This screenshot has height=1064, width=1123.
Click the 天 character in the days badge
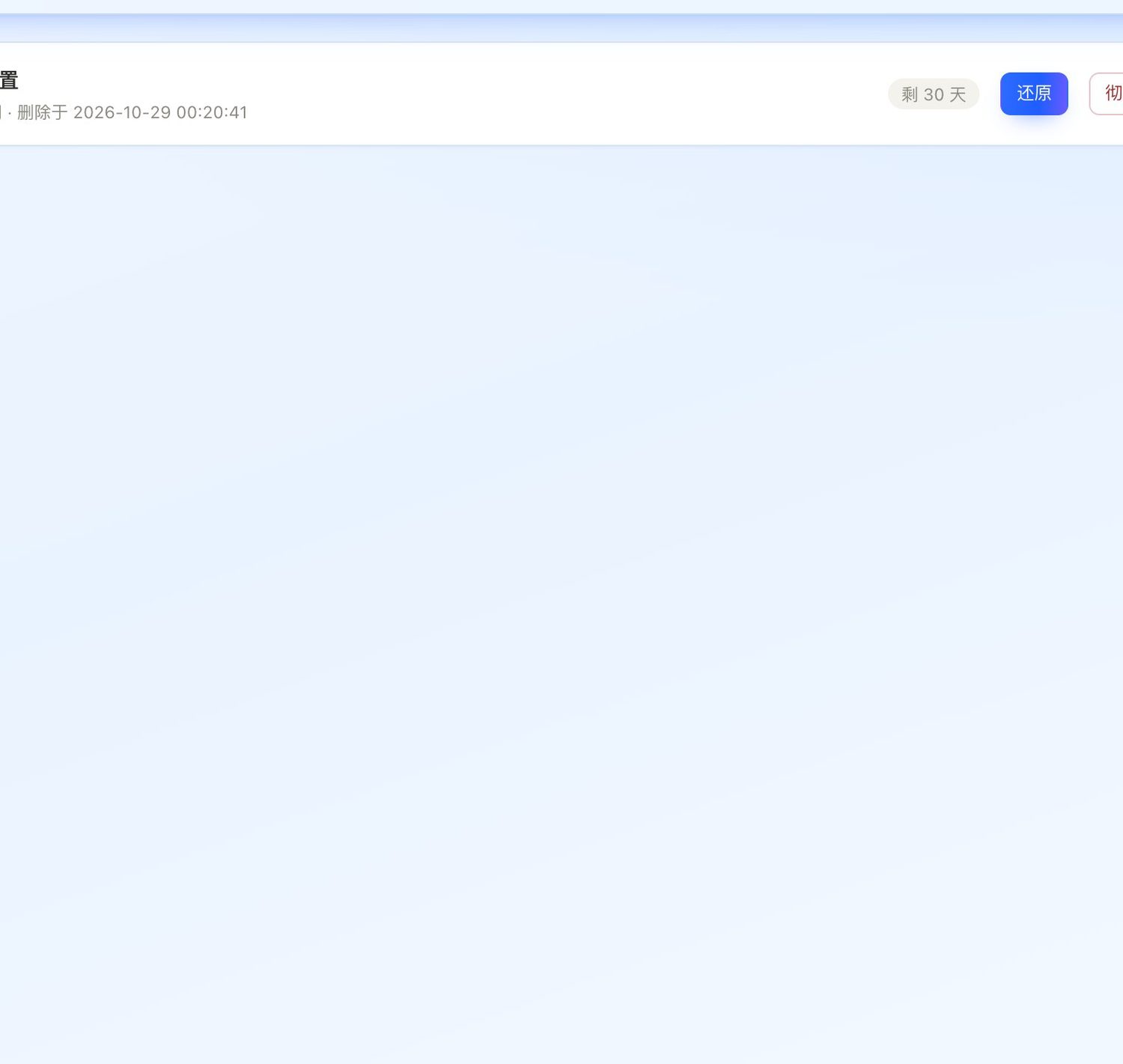tap(958, 94)
